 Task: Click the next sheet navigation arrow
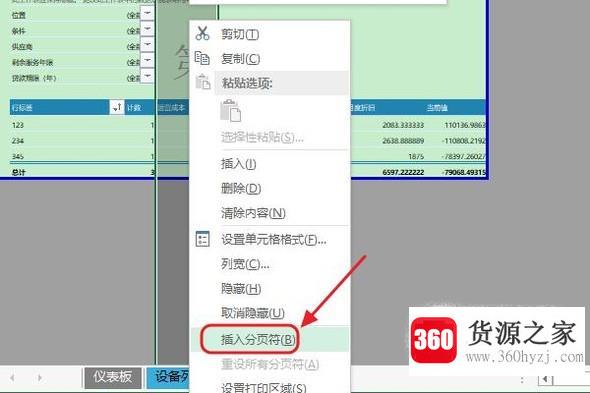pos(40,378)
